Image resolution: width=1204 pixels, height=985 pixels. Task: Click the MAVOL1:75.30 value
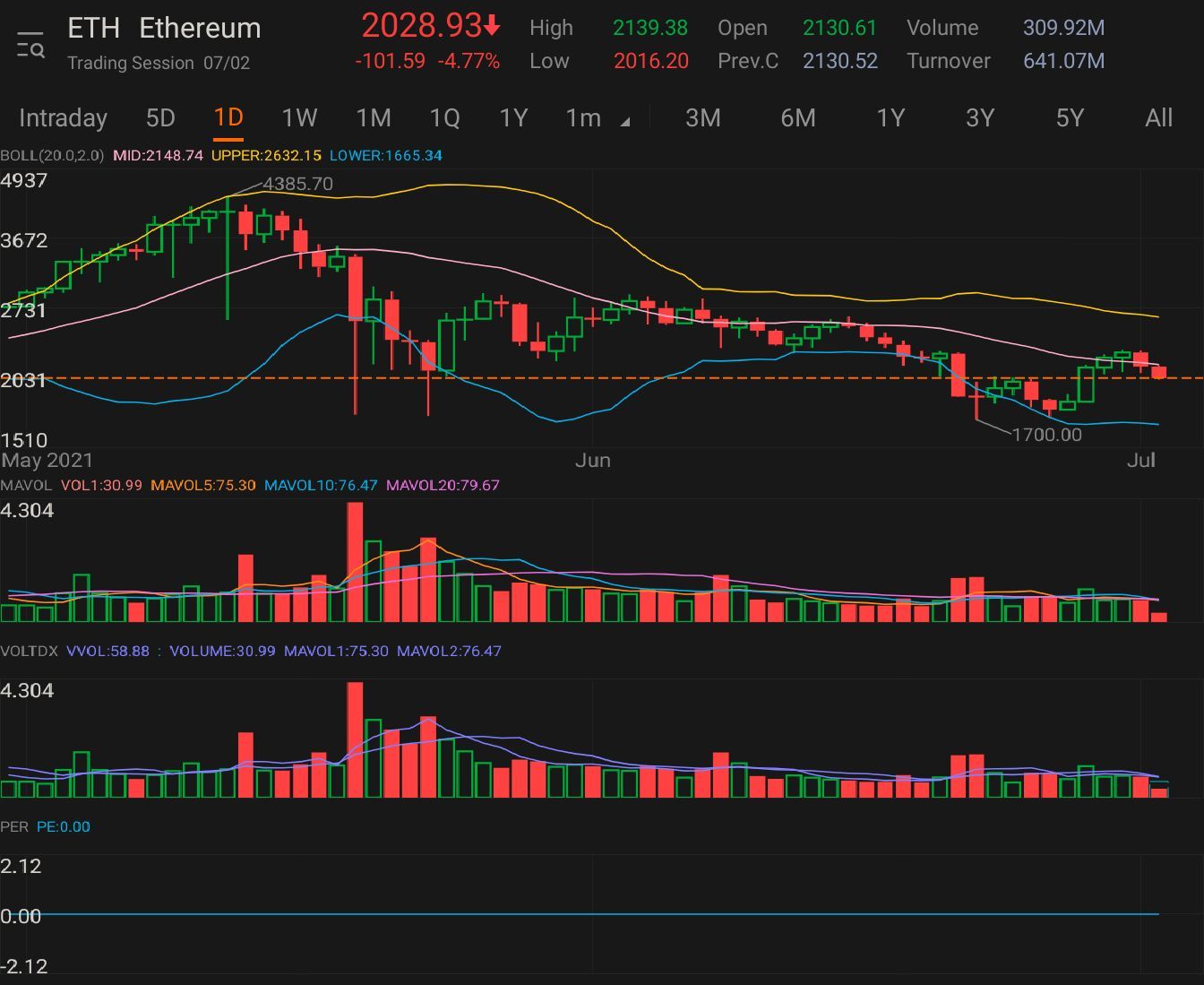click(336, 651)
